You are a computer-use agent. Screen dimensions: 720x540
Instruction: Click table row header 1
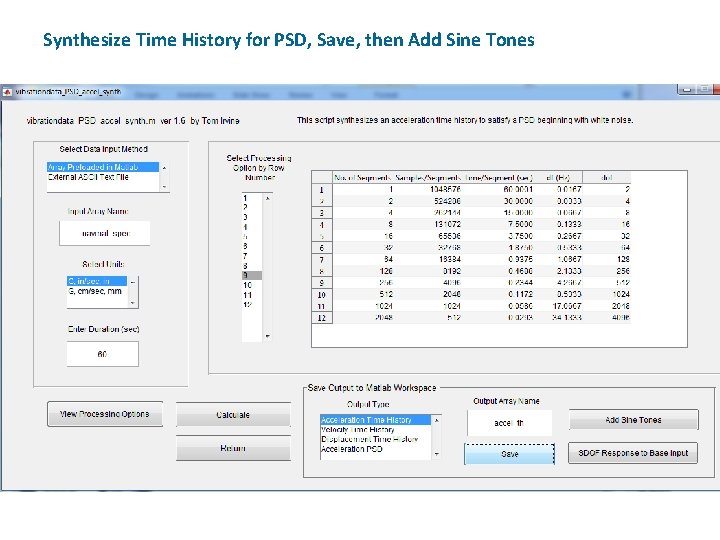coord(322,190)
